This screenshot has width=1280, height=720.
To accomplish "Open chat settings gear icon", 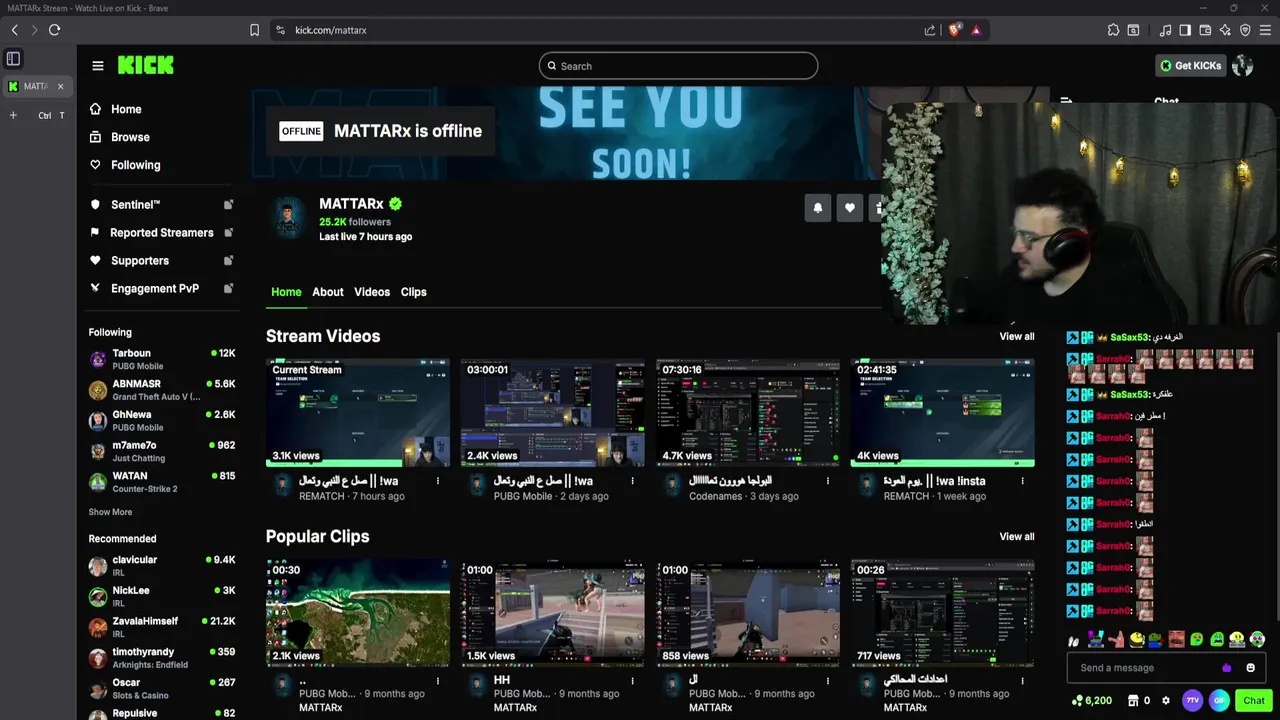I will click(x=1166, y=701).
